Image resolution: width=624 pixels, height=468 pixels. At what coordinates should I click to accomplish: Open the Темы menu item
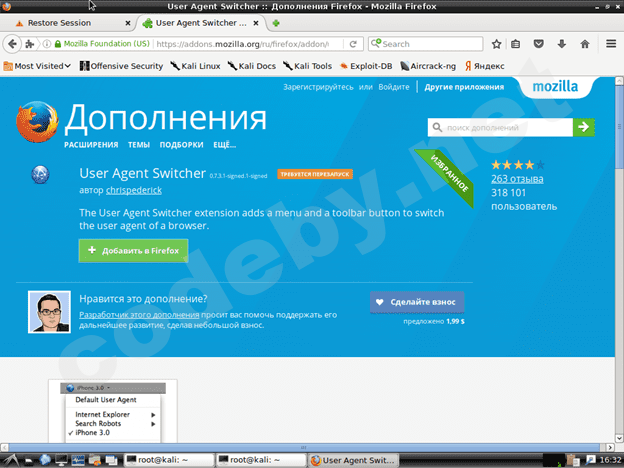pos(139,145)
